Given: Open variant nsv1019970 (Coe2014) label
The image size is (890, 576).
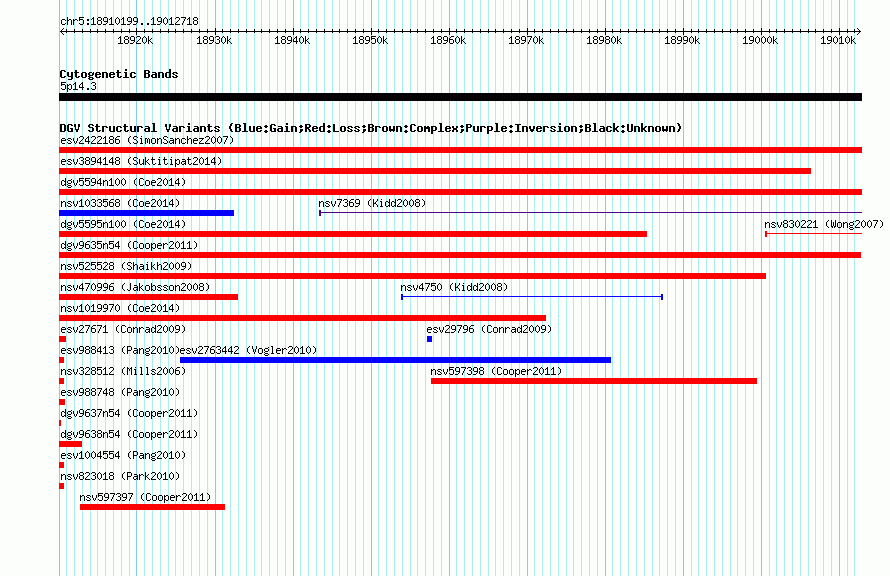Looking at the screenshot, I should [x=120, y=308].
